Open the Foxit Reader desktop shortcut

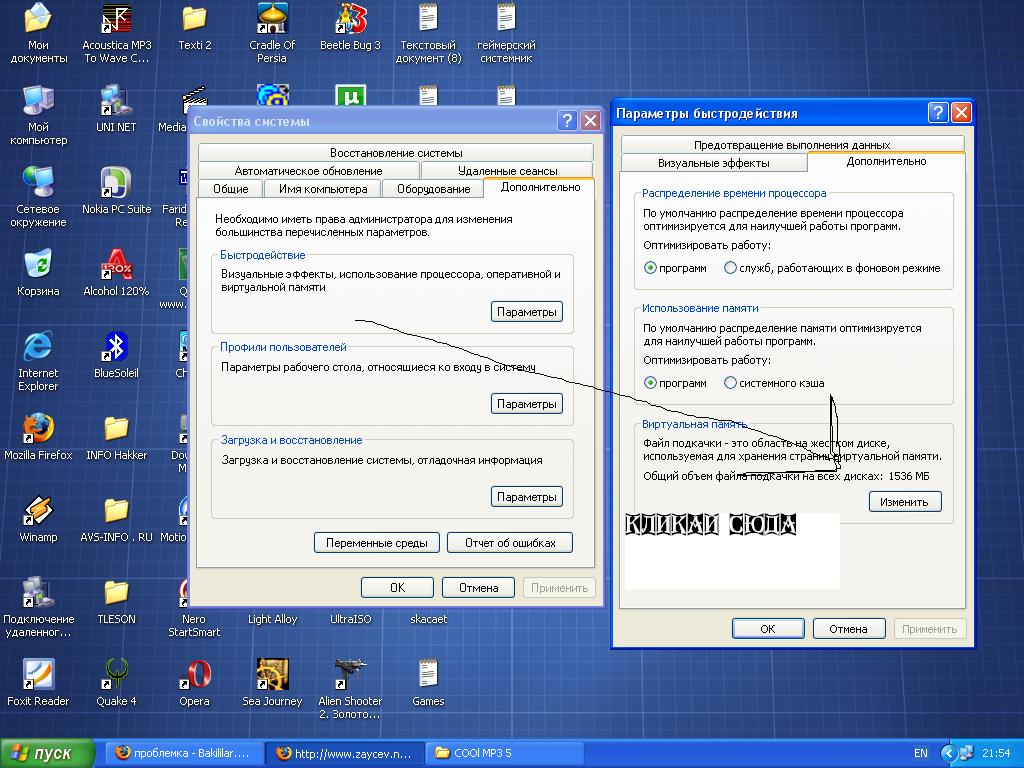pyautogui.click(x=38, y=674)
